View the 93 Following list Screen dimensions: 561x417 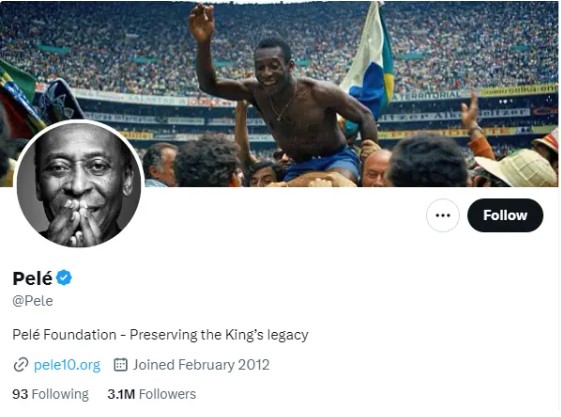(50, 394)
